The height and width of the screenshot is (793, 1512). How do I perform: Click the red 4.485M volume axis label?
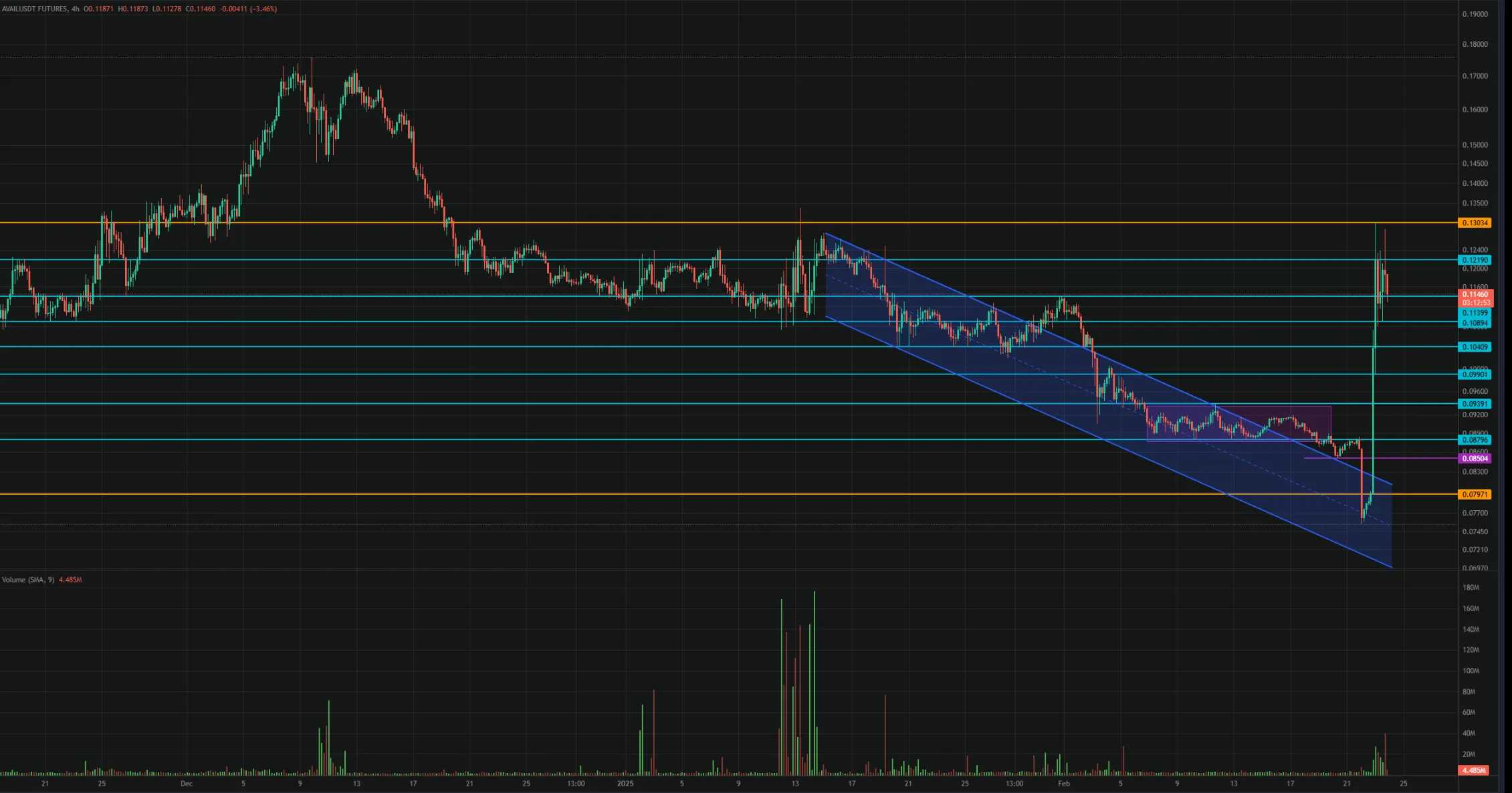(x=1474, y=770)
